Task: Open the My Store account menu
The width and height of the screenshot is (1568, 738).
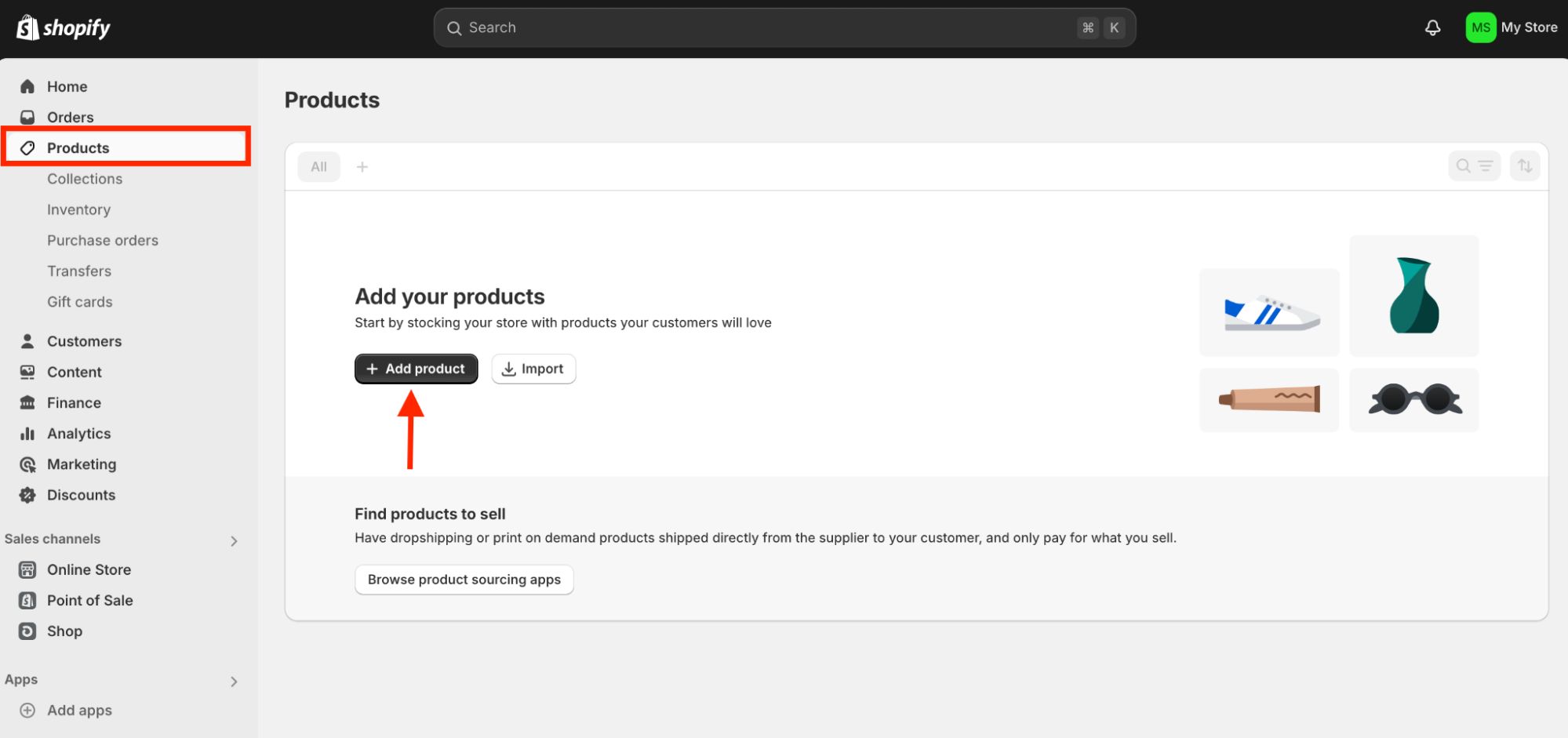Action: [1512, 27]
